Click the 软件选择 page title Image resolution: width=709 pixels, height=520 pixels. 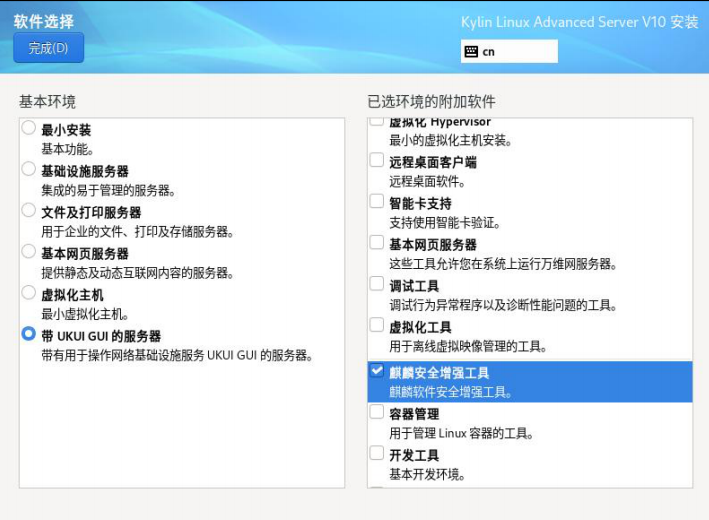pyautogui.click(x=44, y=21)
